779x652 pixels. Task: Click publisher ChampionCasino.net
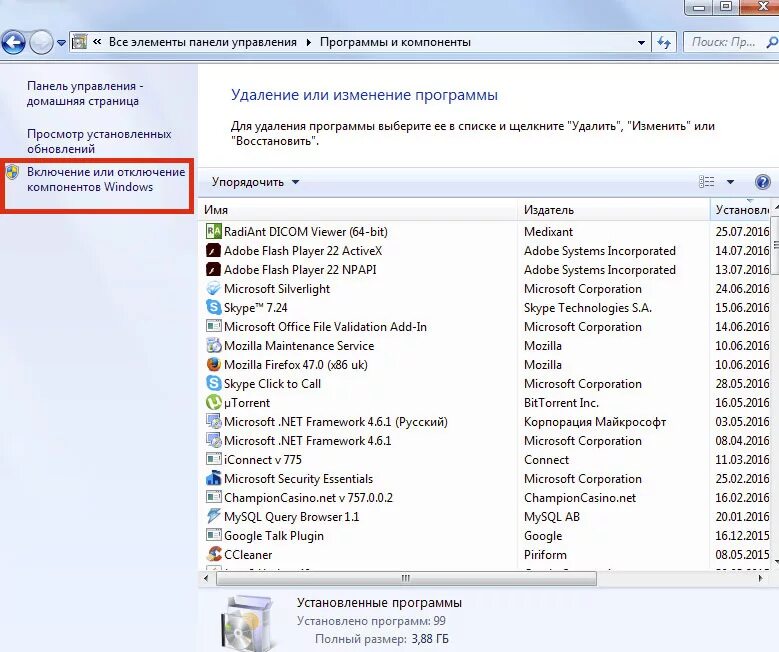click(580, 497)
